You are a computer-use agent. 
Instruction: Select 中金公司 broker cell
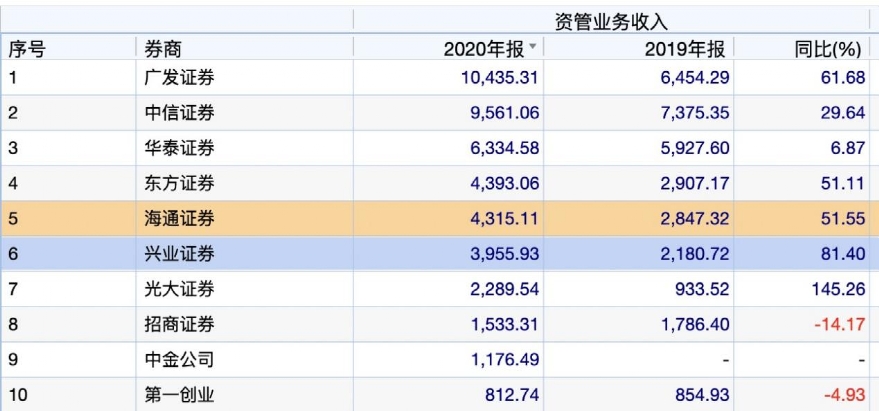[179, 359]
